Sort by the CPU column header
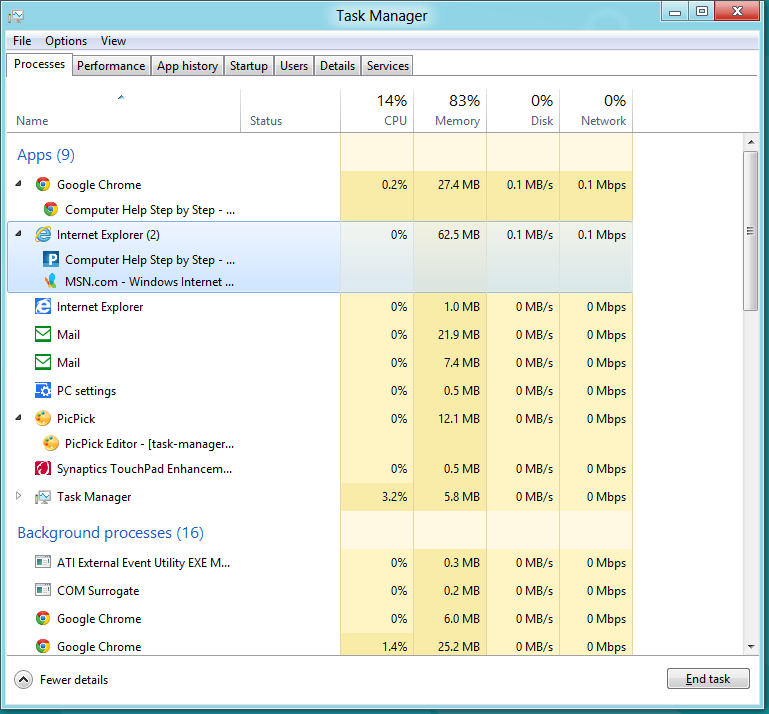Screen dimensions: 769x714 (x=377, y=111)
